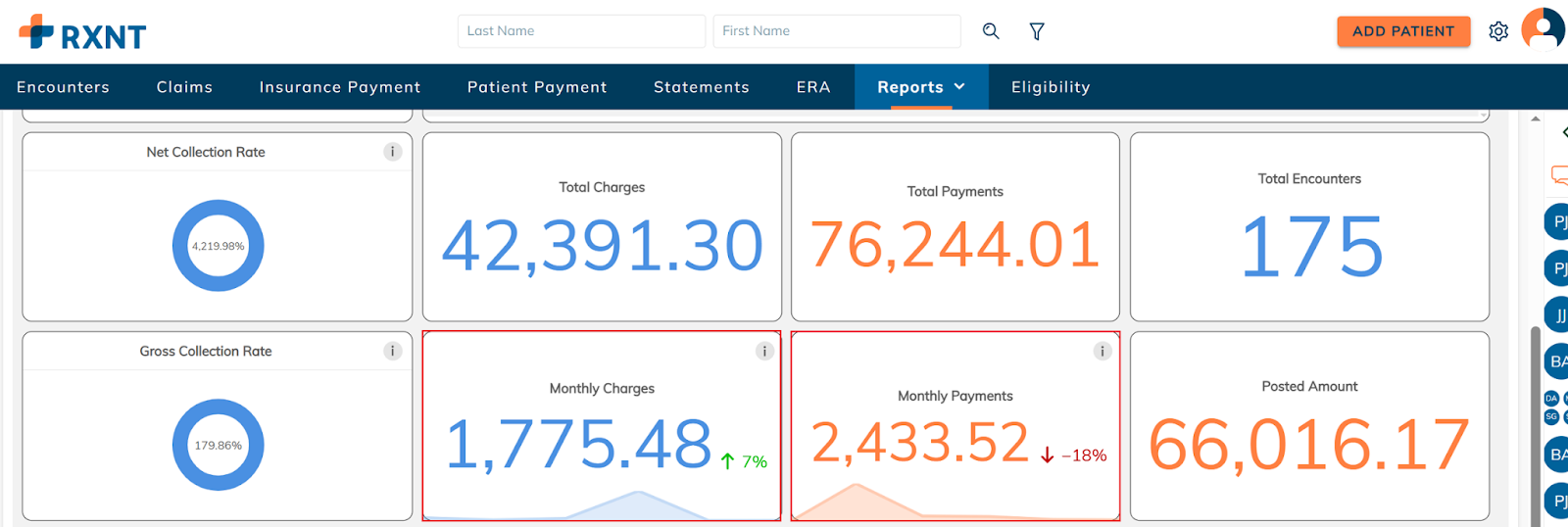Select the JJ avatar in sidebar
1568x527 pixels.
[x=1558, y=315]
